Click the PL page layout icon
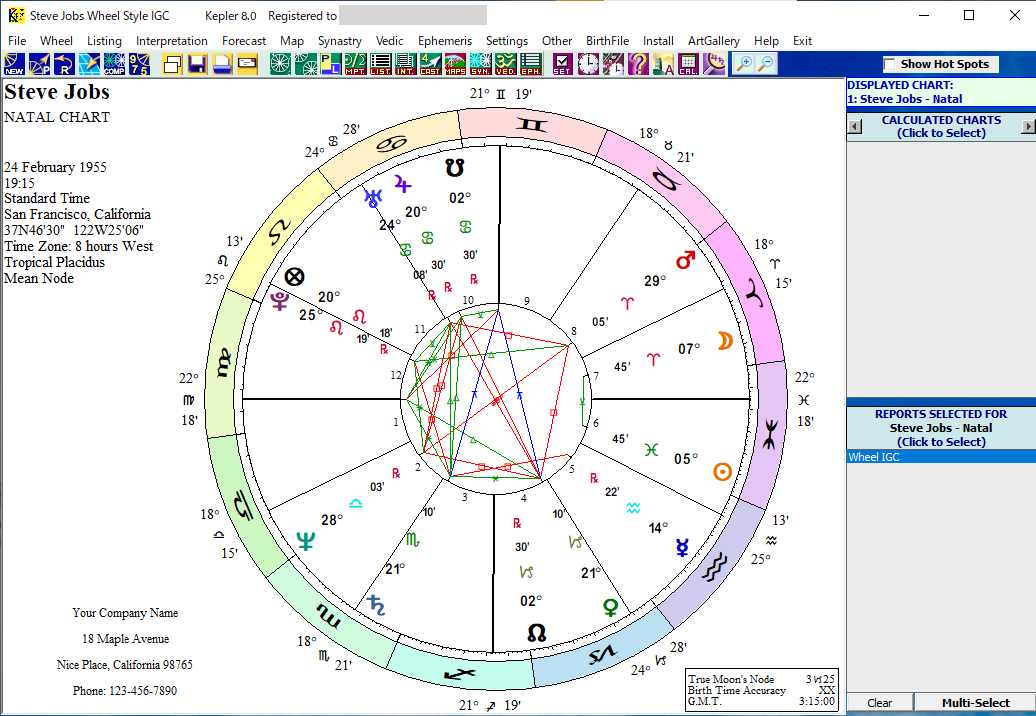The image size is (1036, 716). point(330,64)
